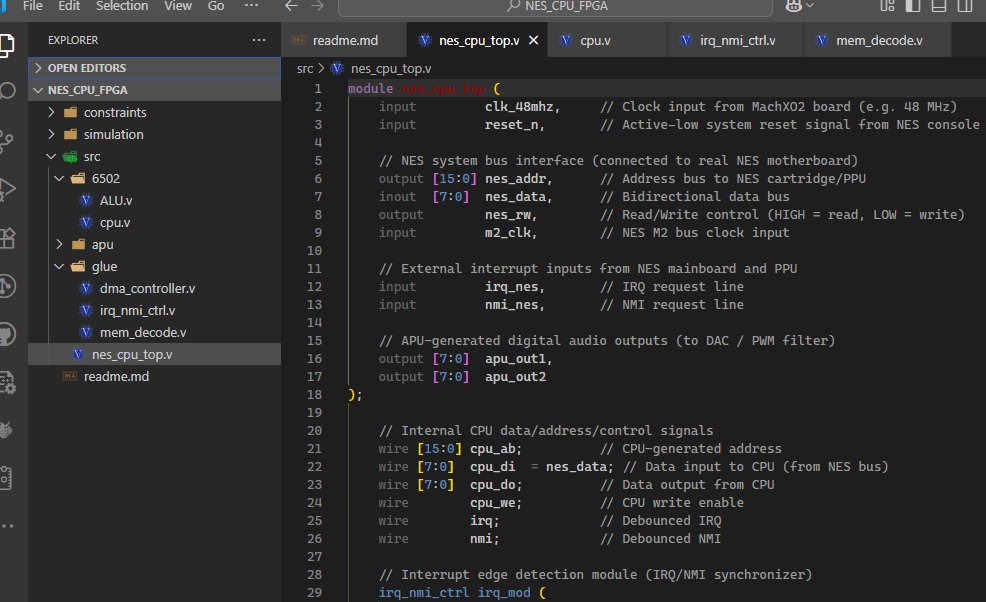The height and width of the screenshot is (602, 986).
Task: Click the module keyword on line 1
Action: point(370,89)
